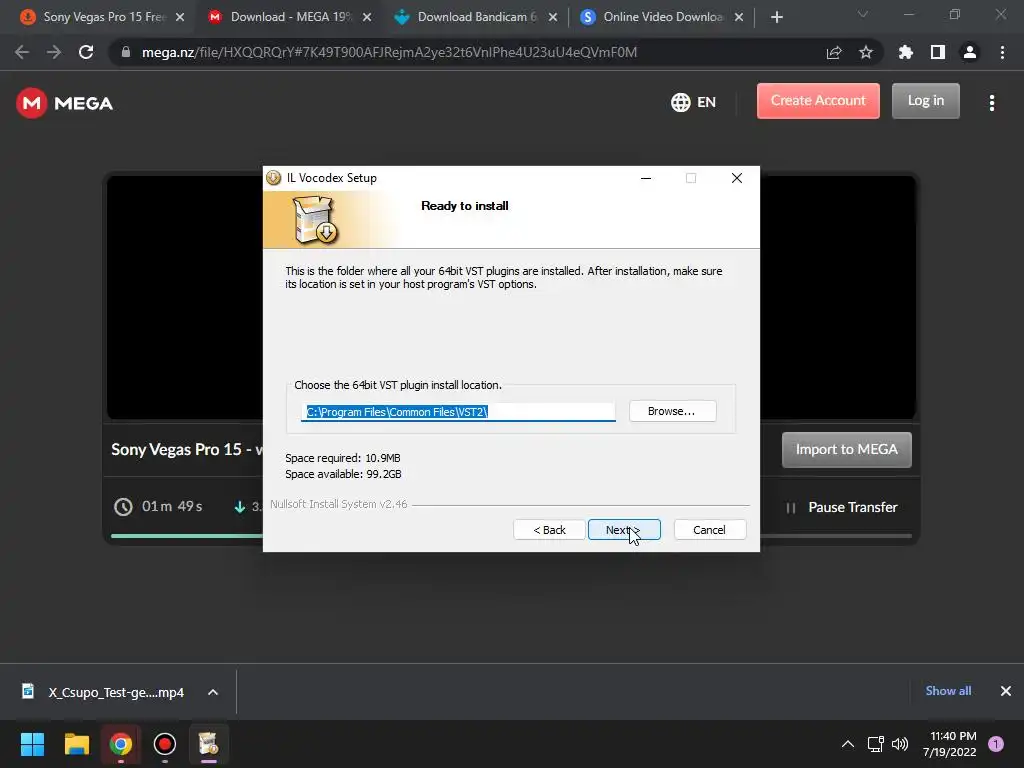Cancel the IL Vocodex installation
The height and width of the screenshot is (768, 1024).
(709, 530)
